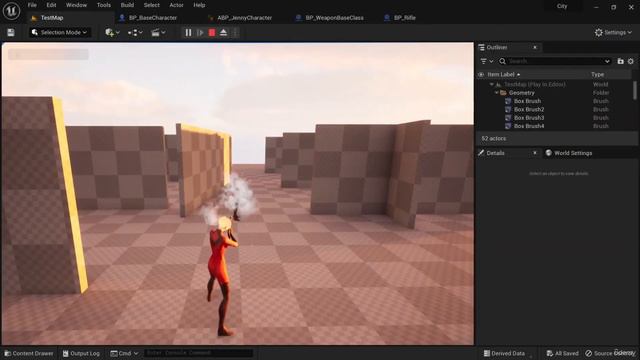Open the Source Control menu
640x360 pixels.
pyautogui.click(x=610, y=353)
